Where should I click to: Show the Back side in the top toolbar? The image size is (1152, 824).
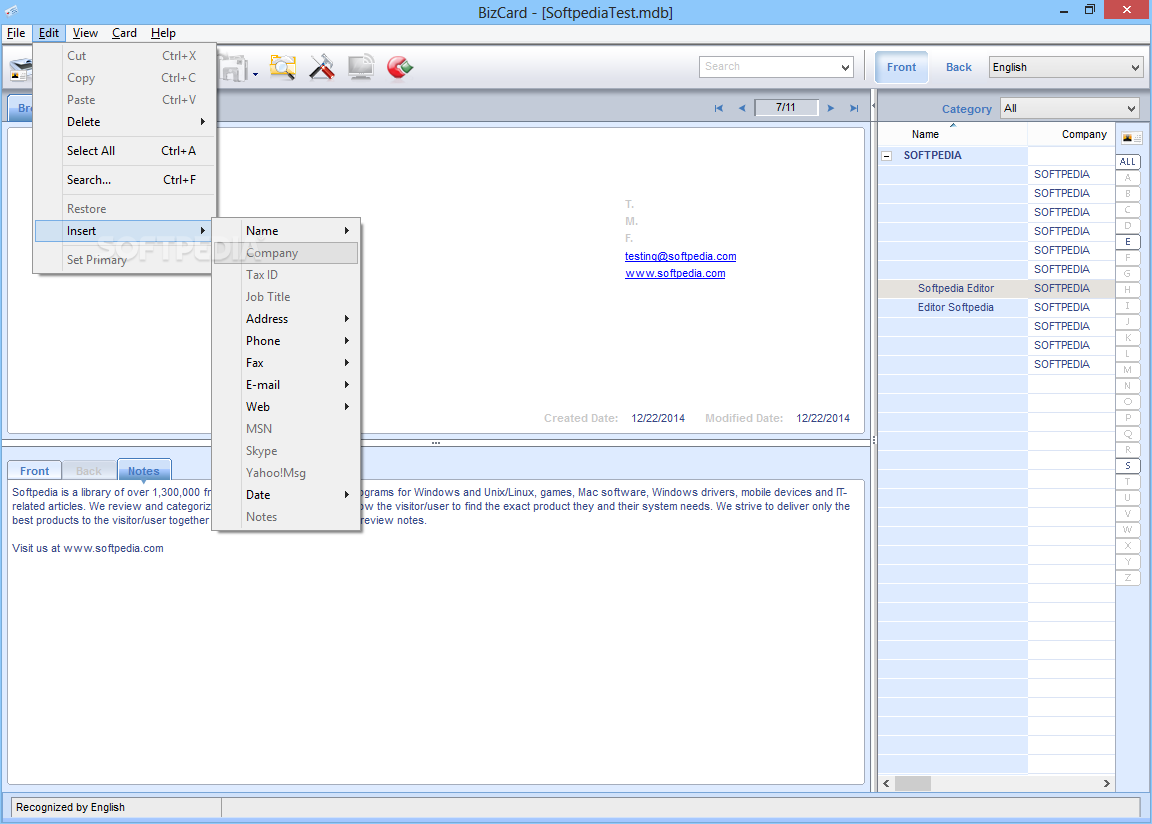click(959, 67)
